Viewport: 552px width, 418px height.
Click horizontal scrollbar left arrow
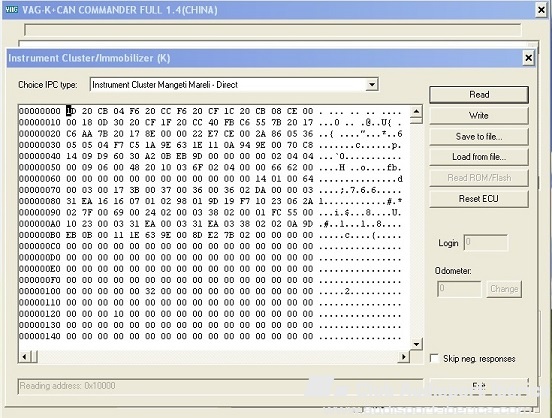coord(24,357)
